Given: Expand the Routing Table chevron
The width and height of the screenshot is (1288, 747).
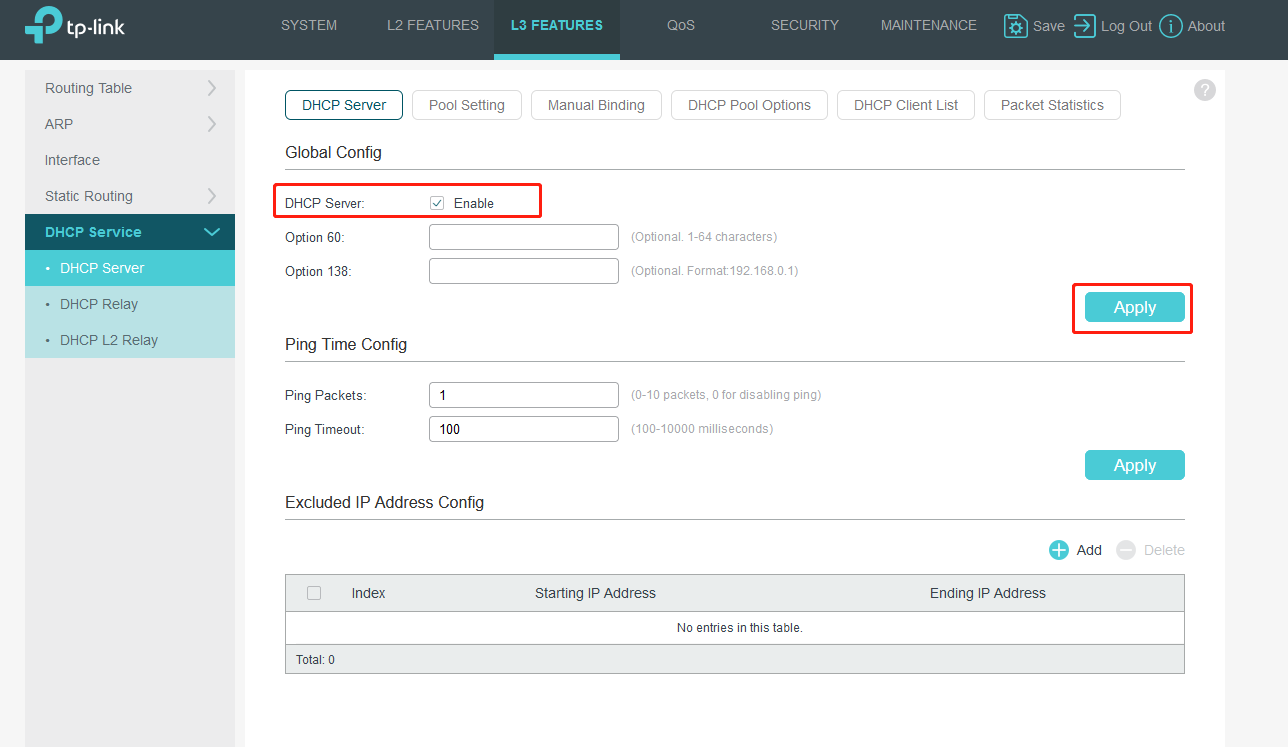Looking at the screenshot, I should pos(211,88).
